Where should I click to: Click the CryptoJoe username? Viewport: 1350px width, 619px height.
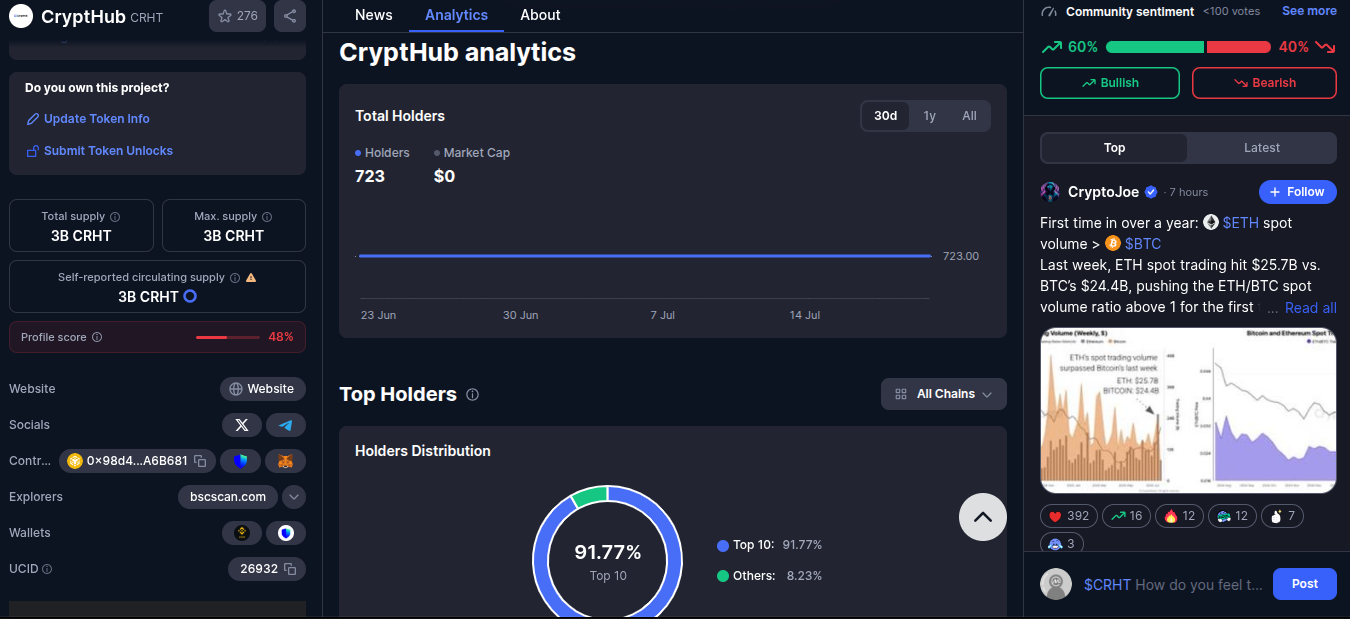[1103, 192]
